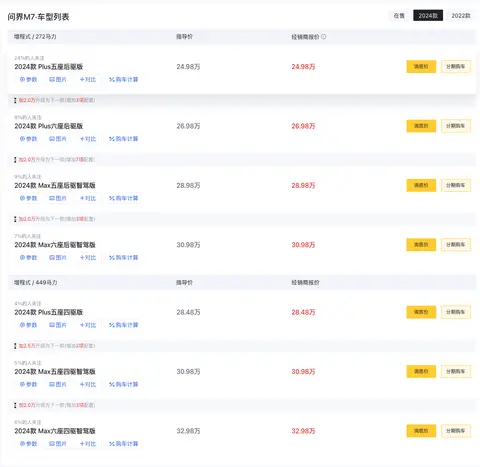Click 询底价 for Max六座后驱智驾版
480x467 pixels.
421,245
